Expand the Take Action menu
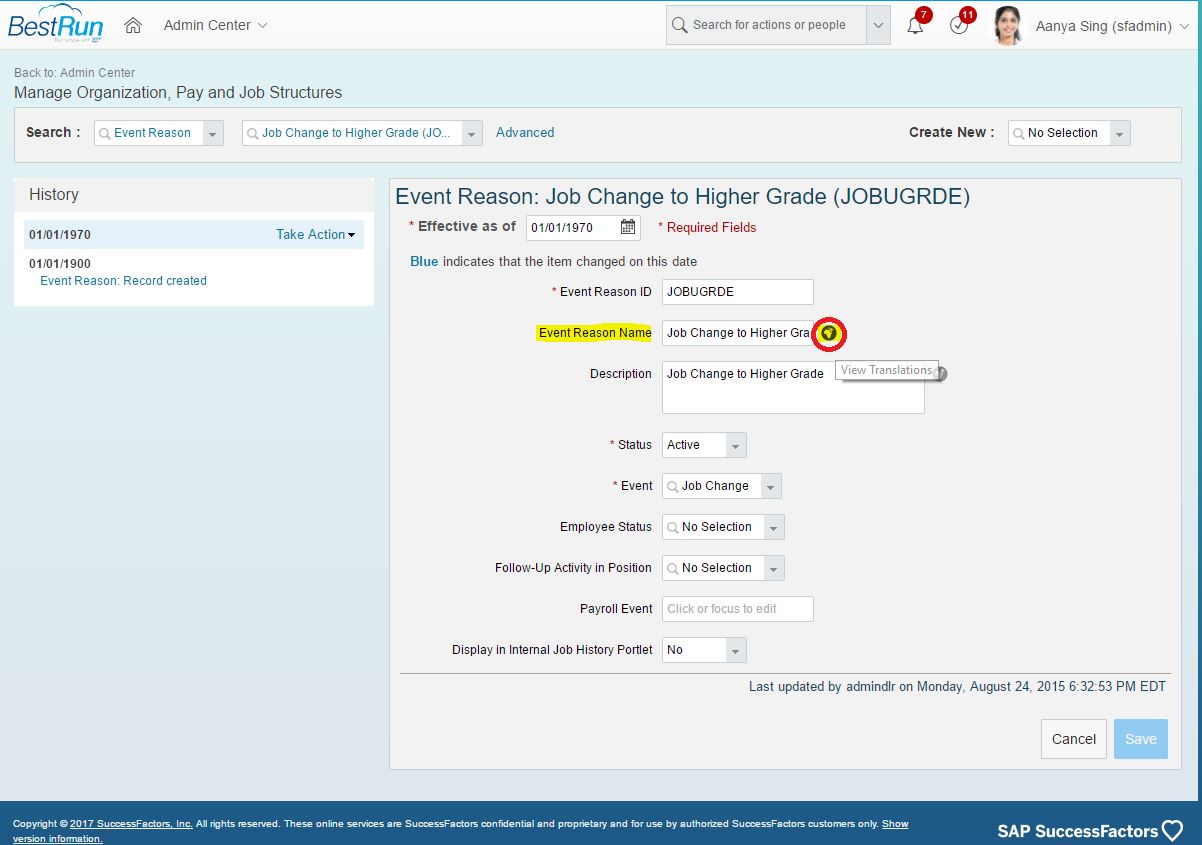1202x845 pixels. click(316, 234)
